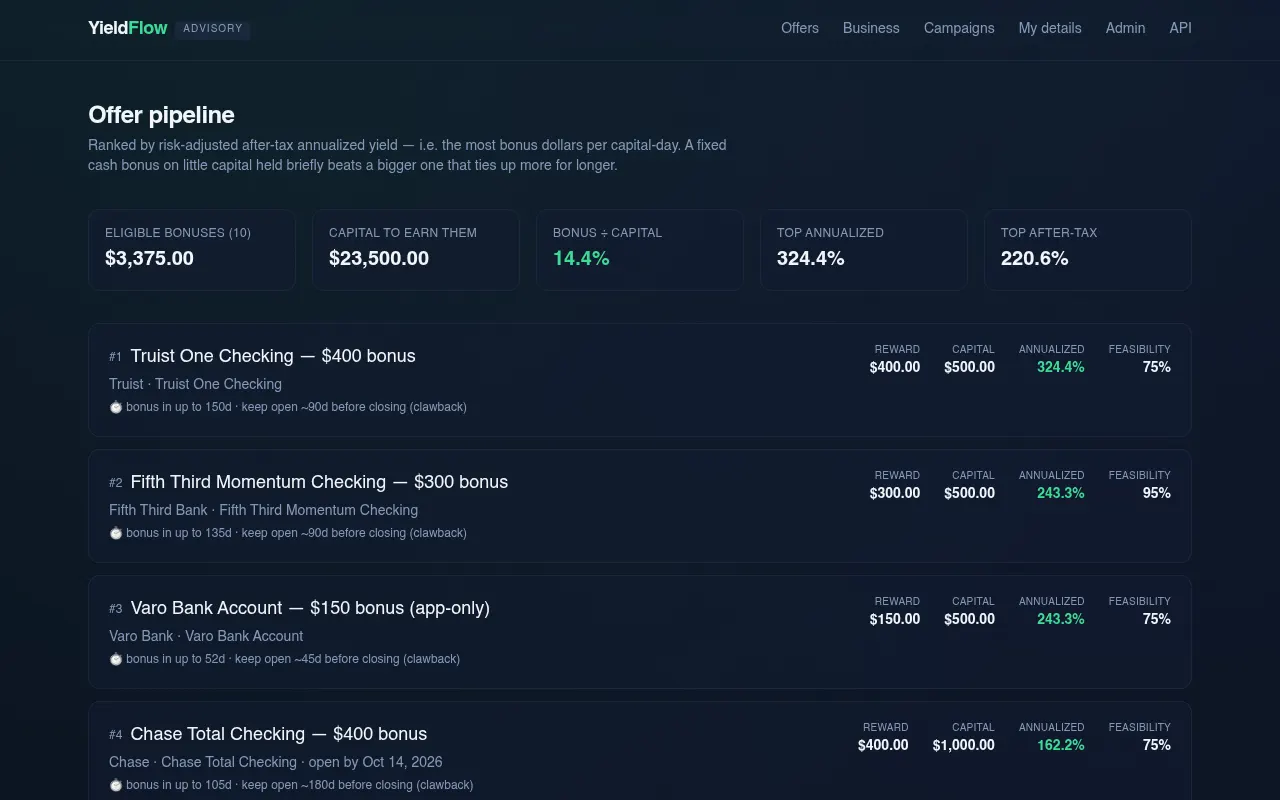Click the Varo feasibility value 75%
Image resolution: width=1280 pixels, height=800 pixels.
pos(1157,619)
